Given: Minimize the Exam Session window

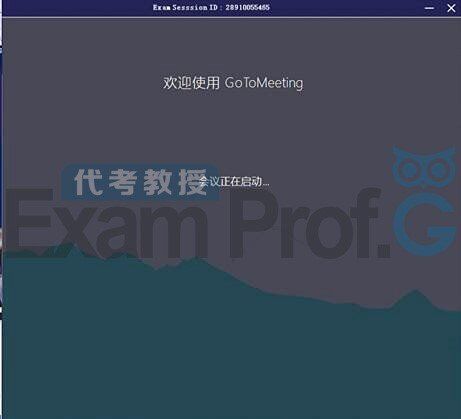Looking at the screenshot, I should [429, 8].
